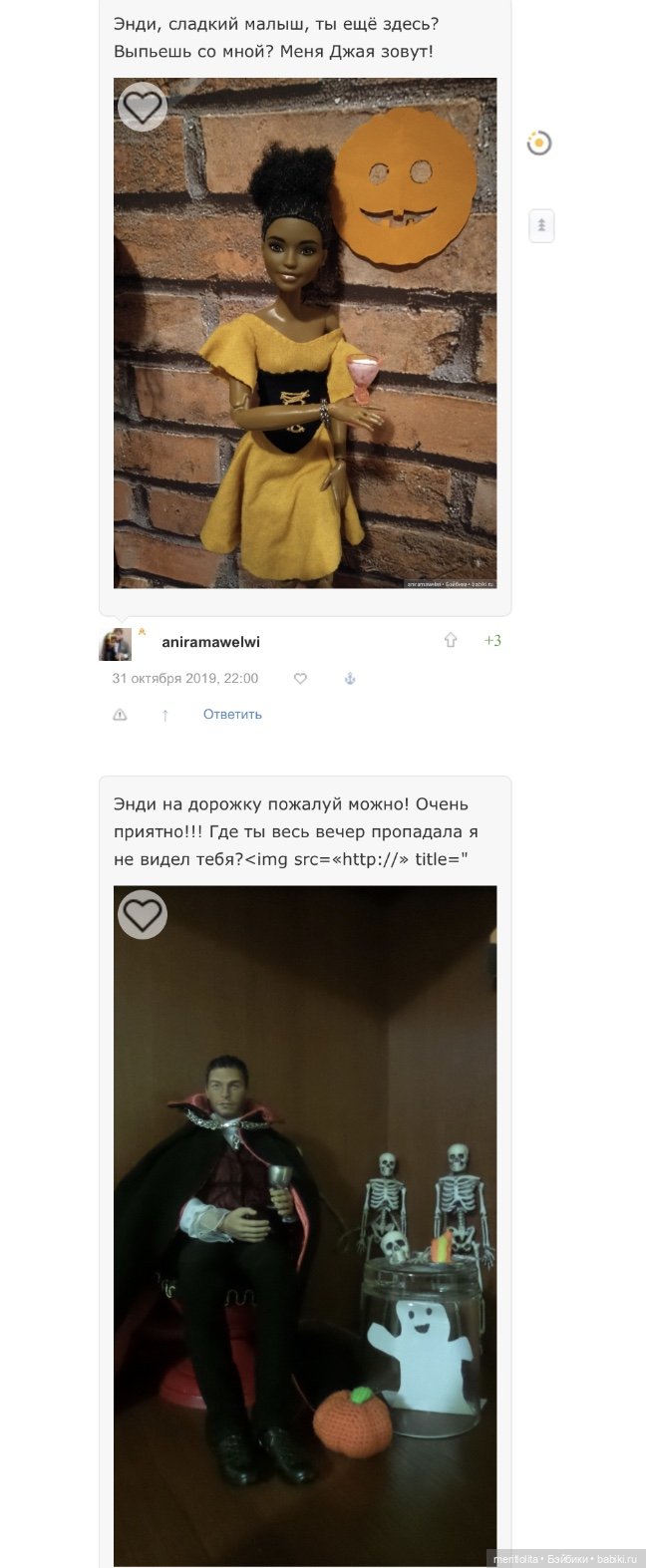Open the yellow-dress doll photo full size

pyautogui.click(x=305, y=333)
